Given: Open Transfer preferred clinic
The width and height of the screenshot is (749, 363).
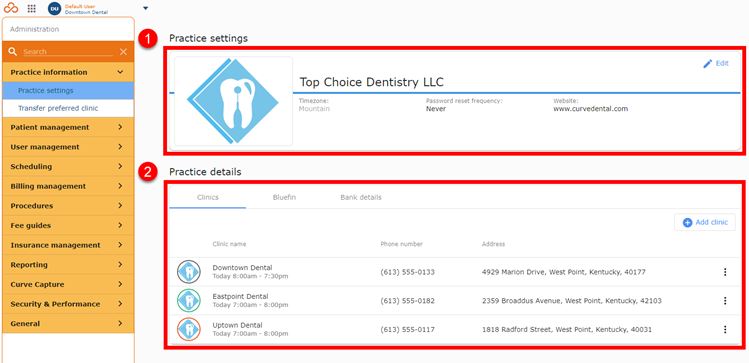Looking at the screenshot, I should pos(68,108).
